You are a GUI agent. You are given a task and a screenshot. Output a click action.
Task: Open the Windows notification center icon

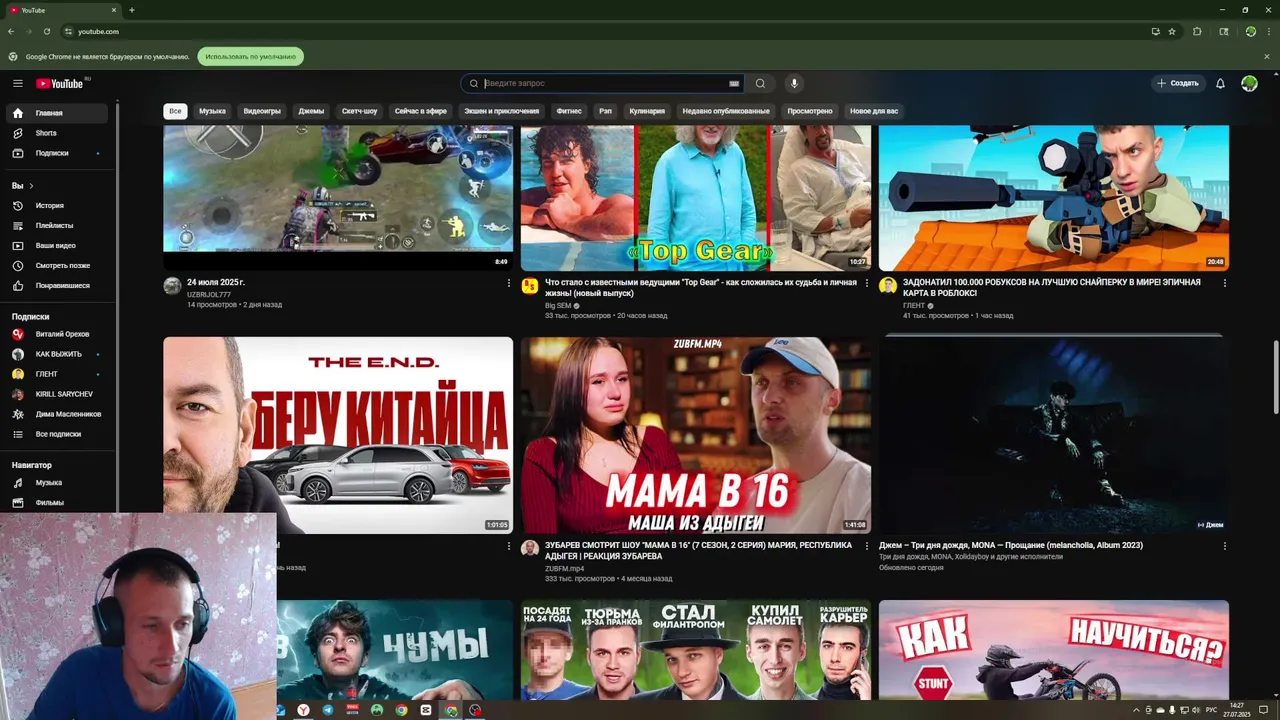point(1263,710)
